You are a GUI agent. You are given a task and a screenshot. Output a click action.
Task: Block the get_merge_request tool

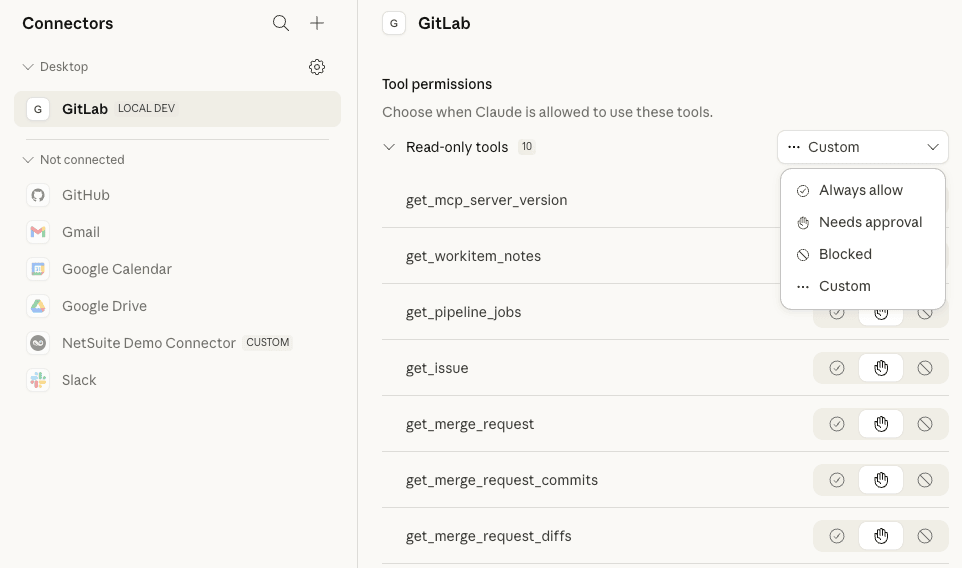point(925,424)
